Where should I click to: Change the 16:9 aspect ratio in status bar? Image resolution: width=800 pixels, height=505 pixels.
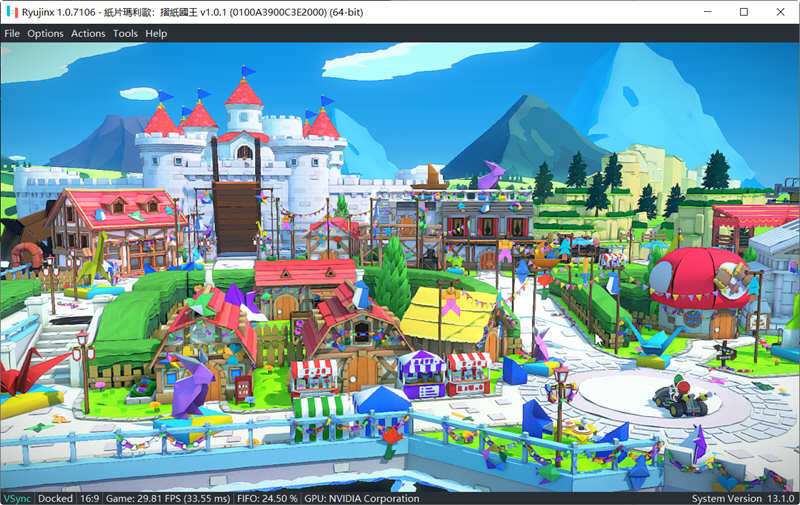[89, 498]
